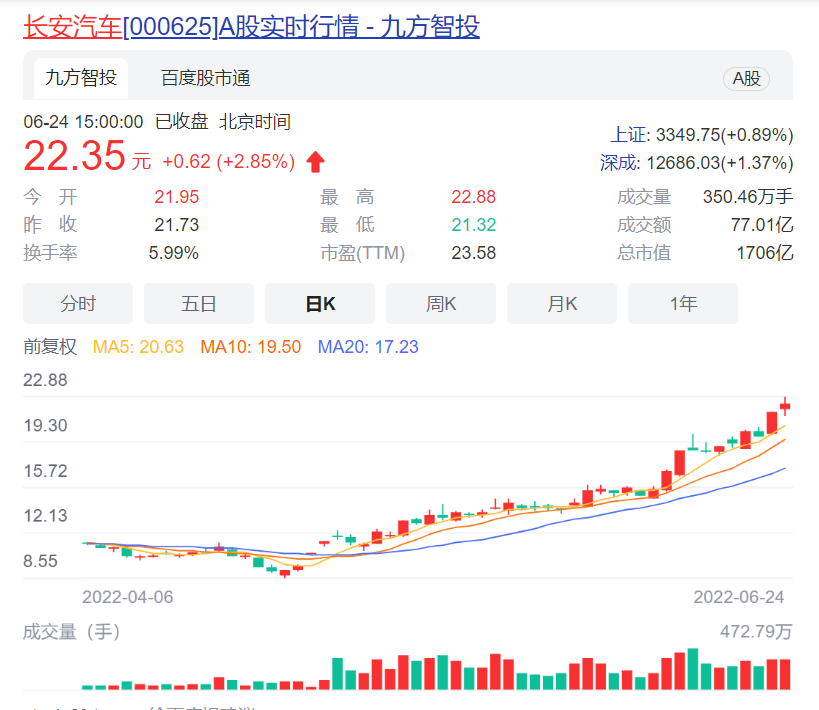Click the MA10: 19.50 indicator label

251,347
